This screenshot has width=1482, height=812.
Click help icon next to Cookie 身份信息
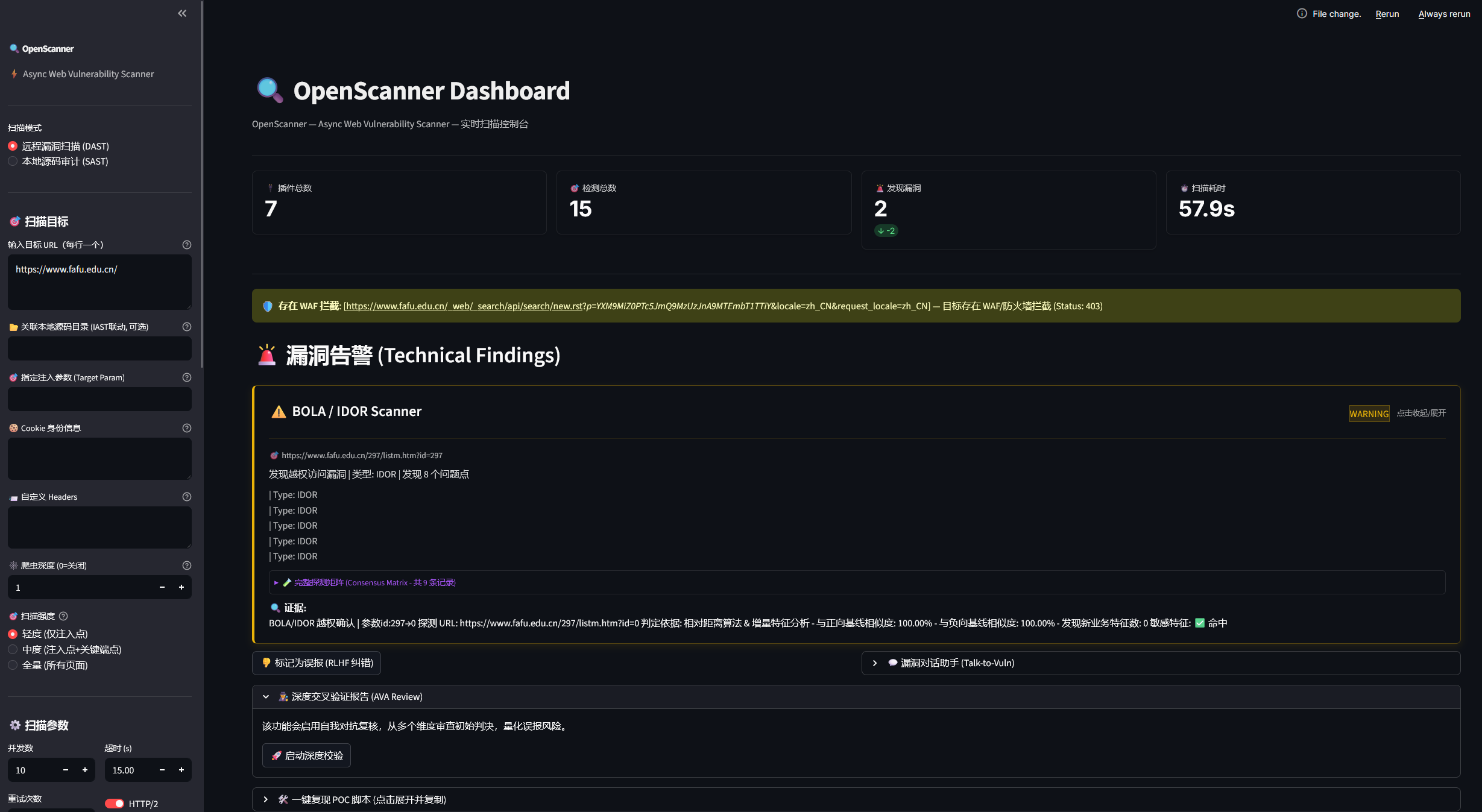187,428
